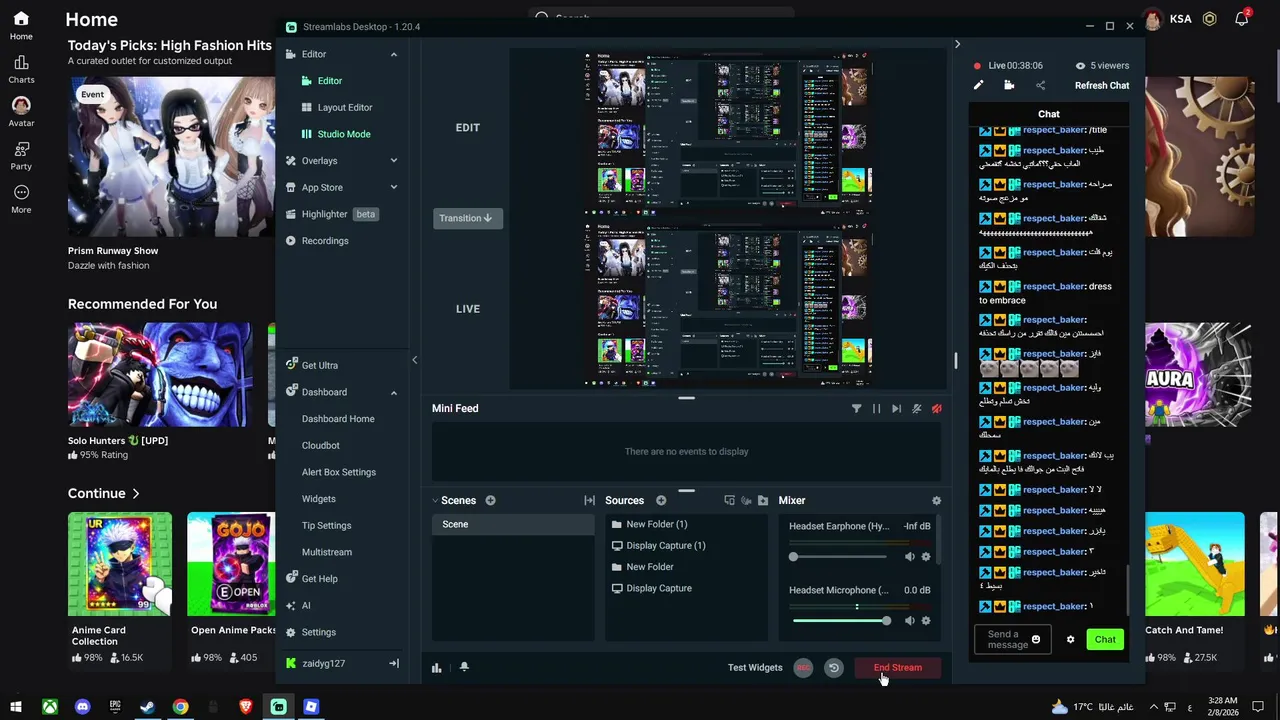Screen dimensions: 1280x720
Task: Open Discord from the Windows taskbar
Action: point(83,707)
